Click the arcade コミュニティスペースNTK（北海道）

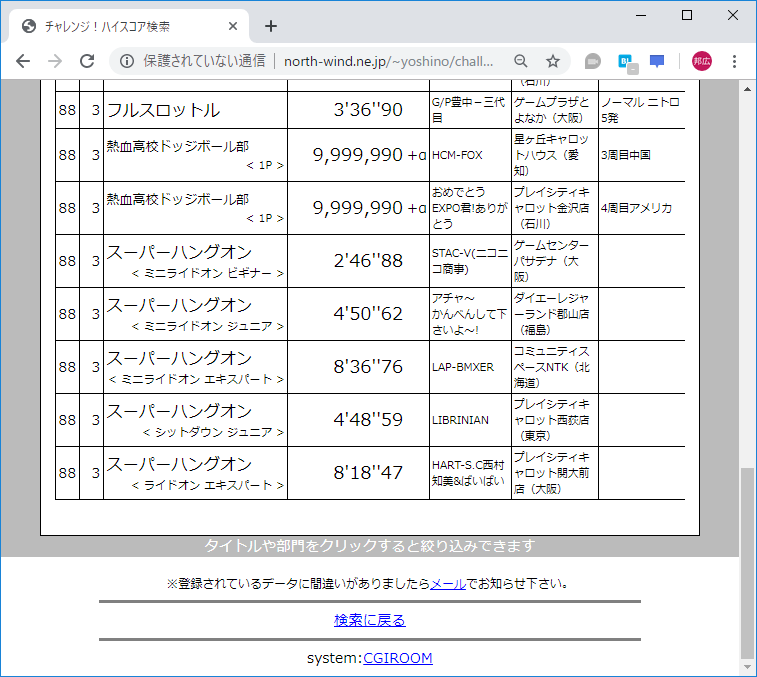point(551,367)
